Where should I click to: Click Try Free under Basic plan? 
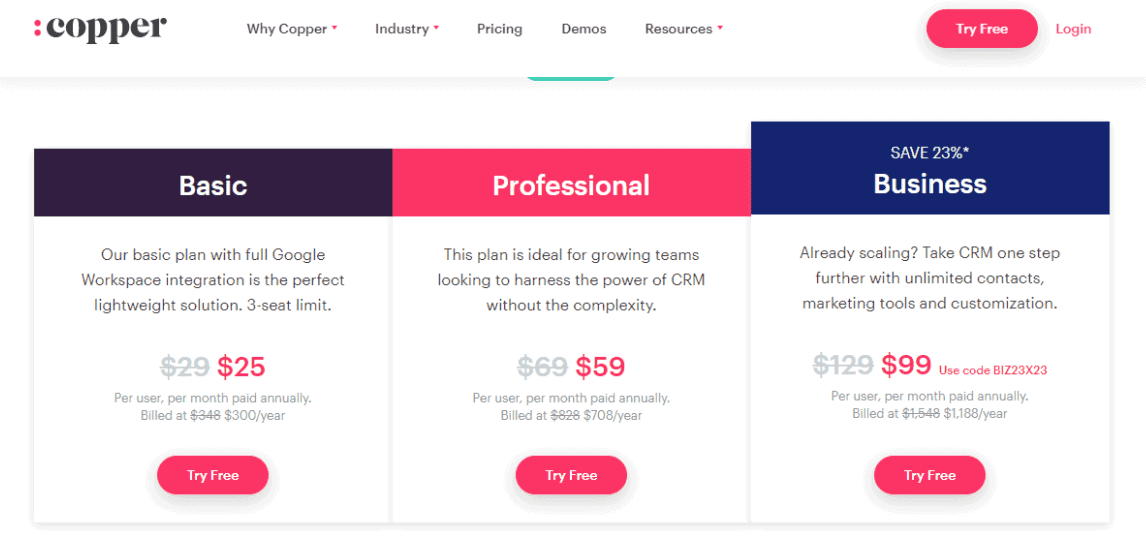pos(213,475)
